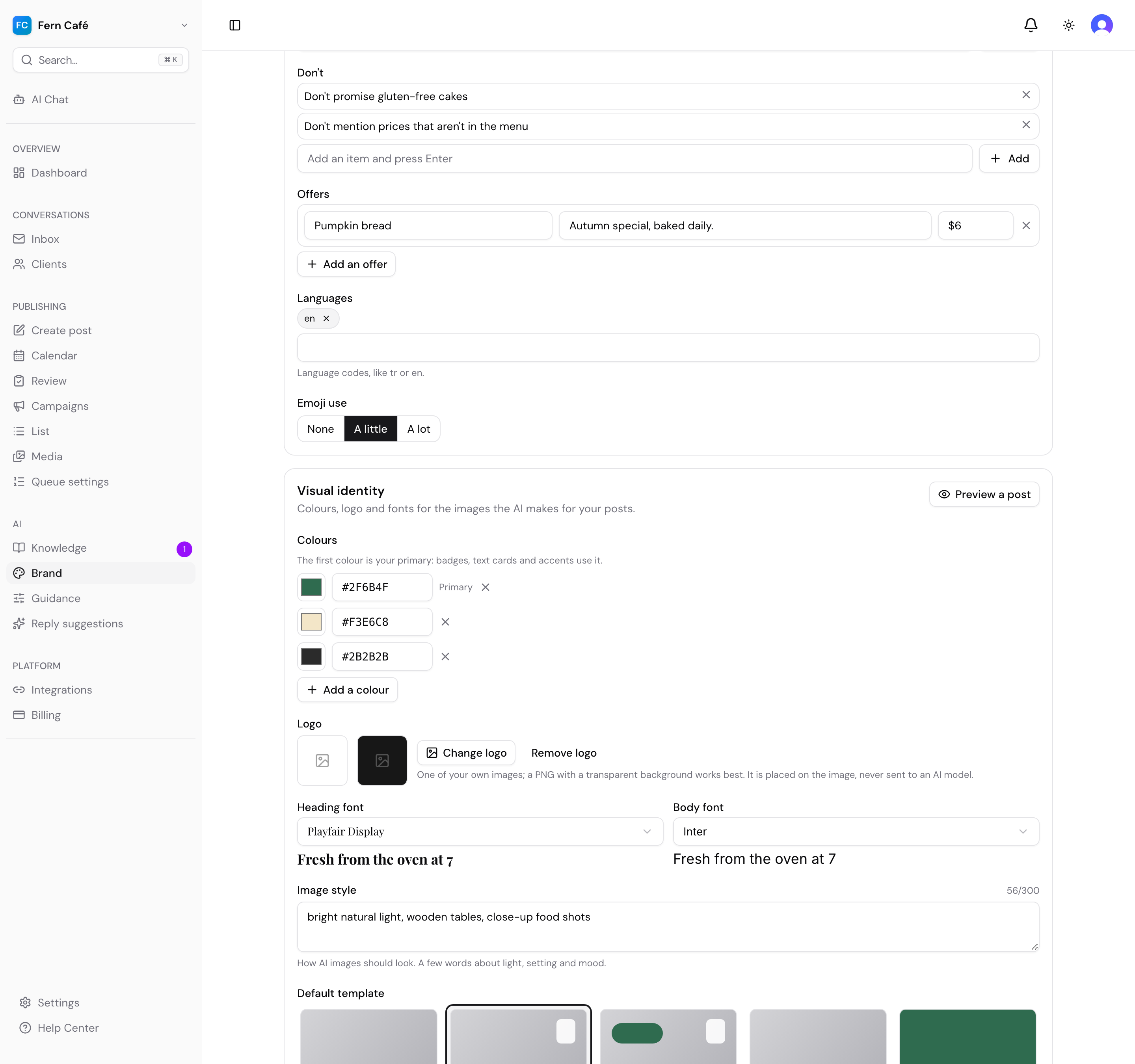This screenshot has height=1064, width=1135.
Task: Toggle the sidebar panel icon
Action: click(234, 25)
